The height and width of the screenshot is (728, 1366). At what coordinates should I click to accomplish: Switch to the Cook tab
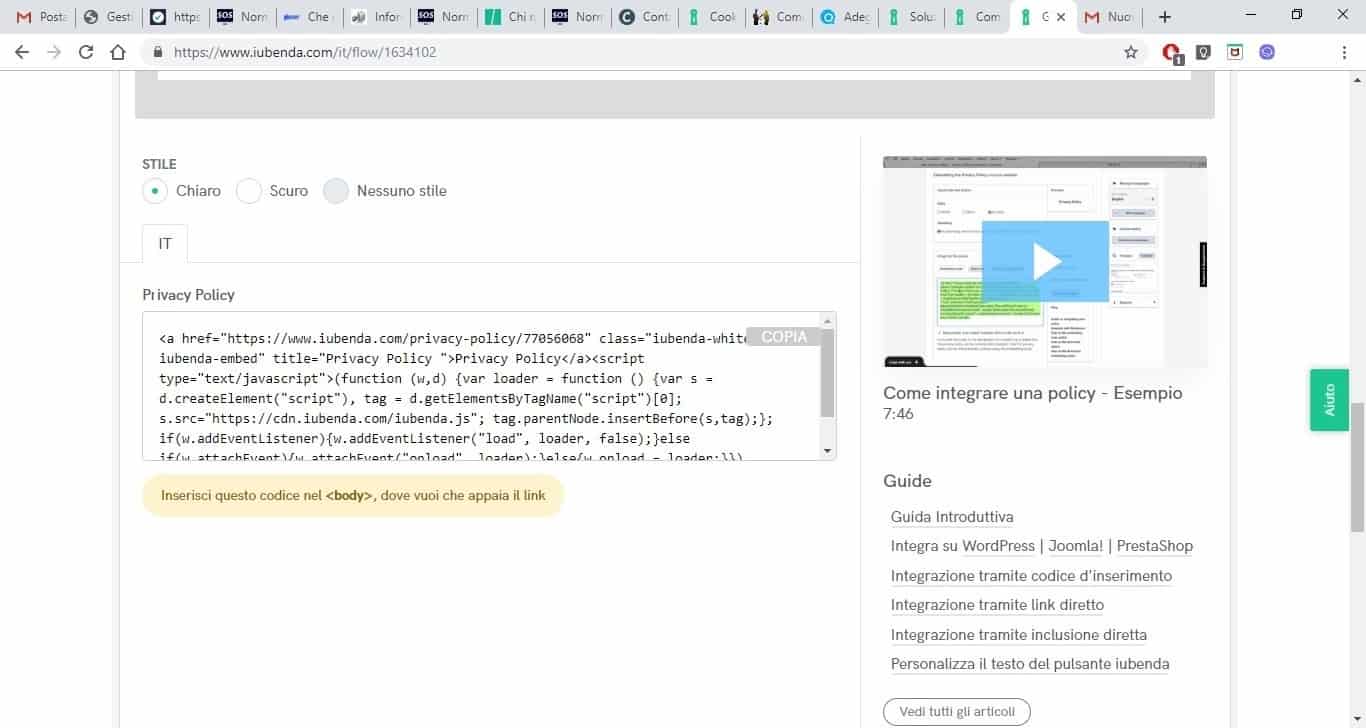(710, 17)
